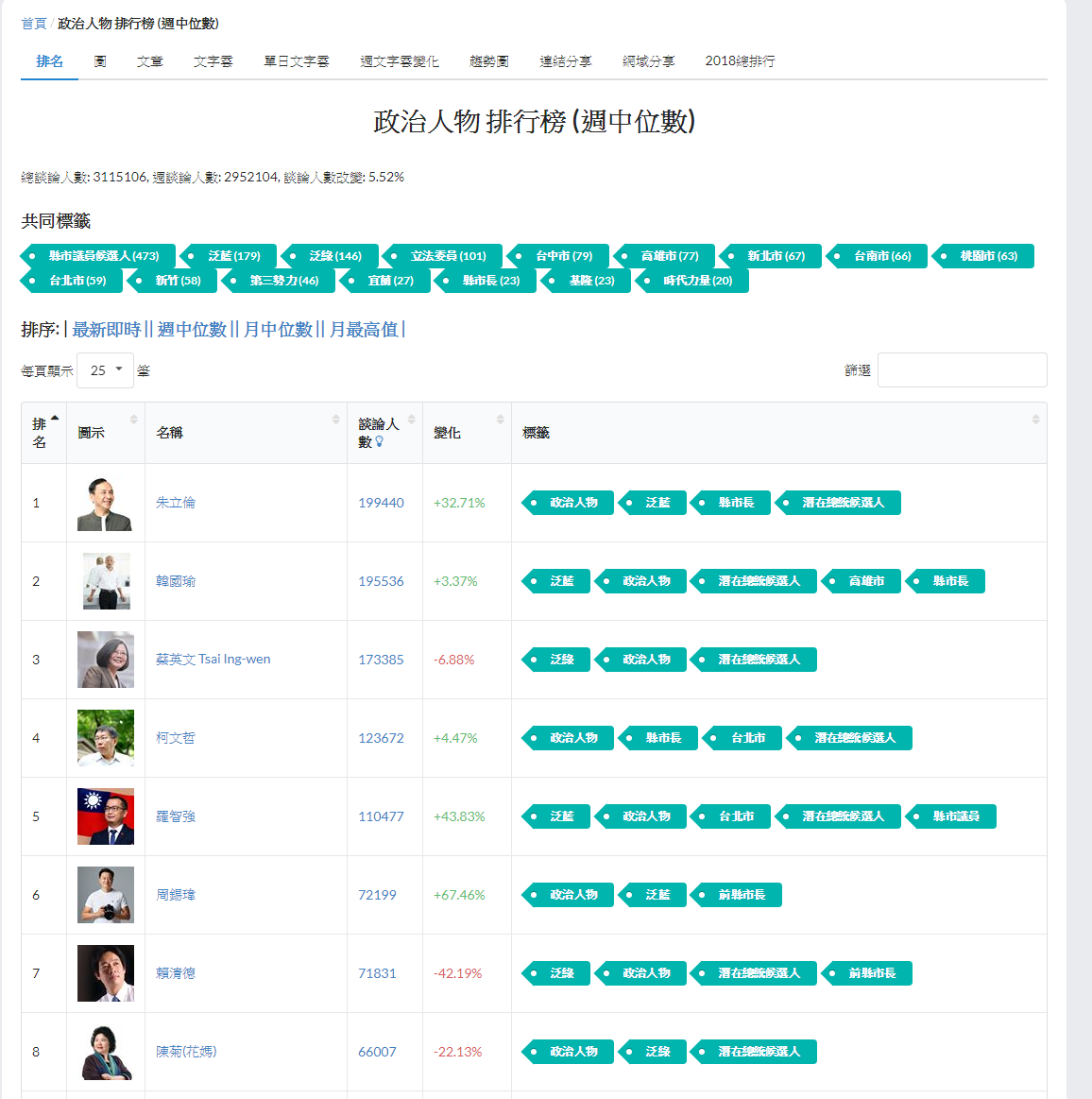Click 縣市議員 tag in 羅智強 row

tap(950, 816)
